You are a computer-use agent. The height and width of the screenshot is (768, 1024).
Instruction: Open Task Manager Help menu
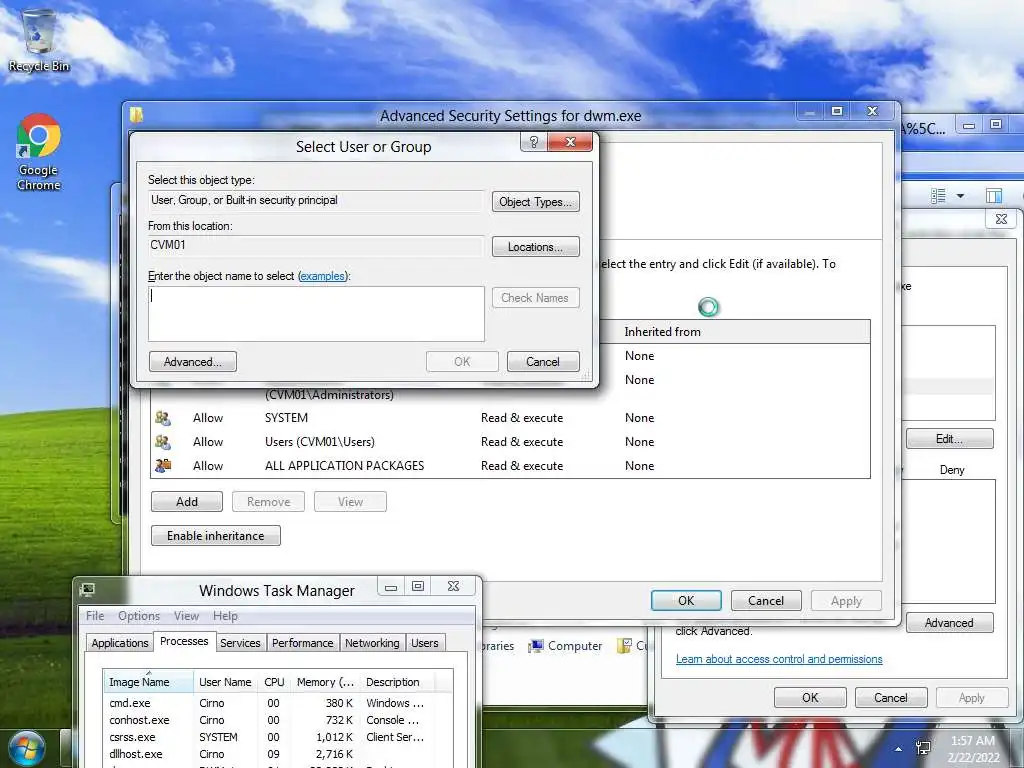(x=225, y=616)
